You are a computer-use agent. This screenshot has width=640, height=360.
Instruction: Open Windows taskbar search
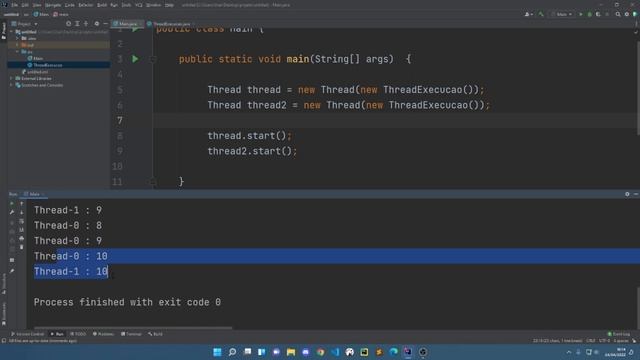pos(232,352)
